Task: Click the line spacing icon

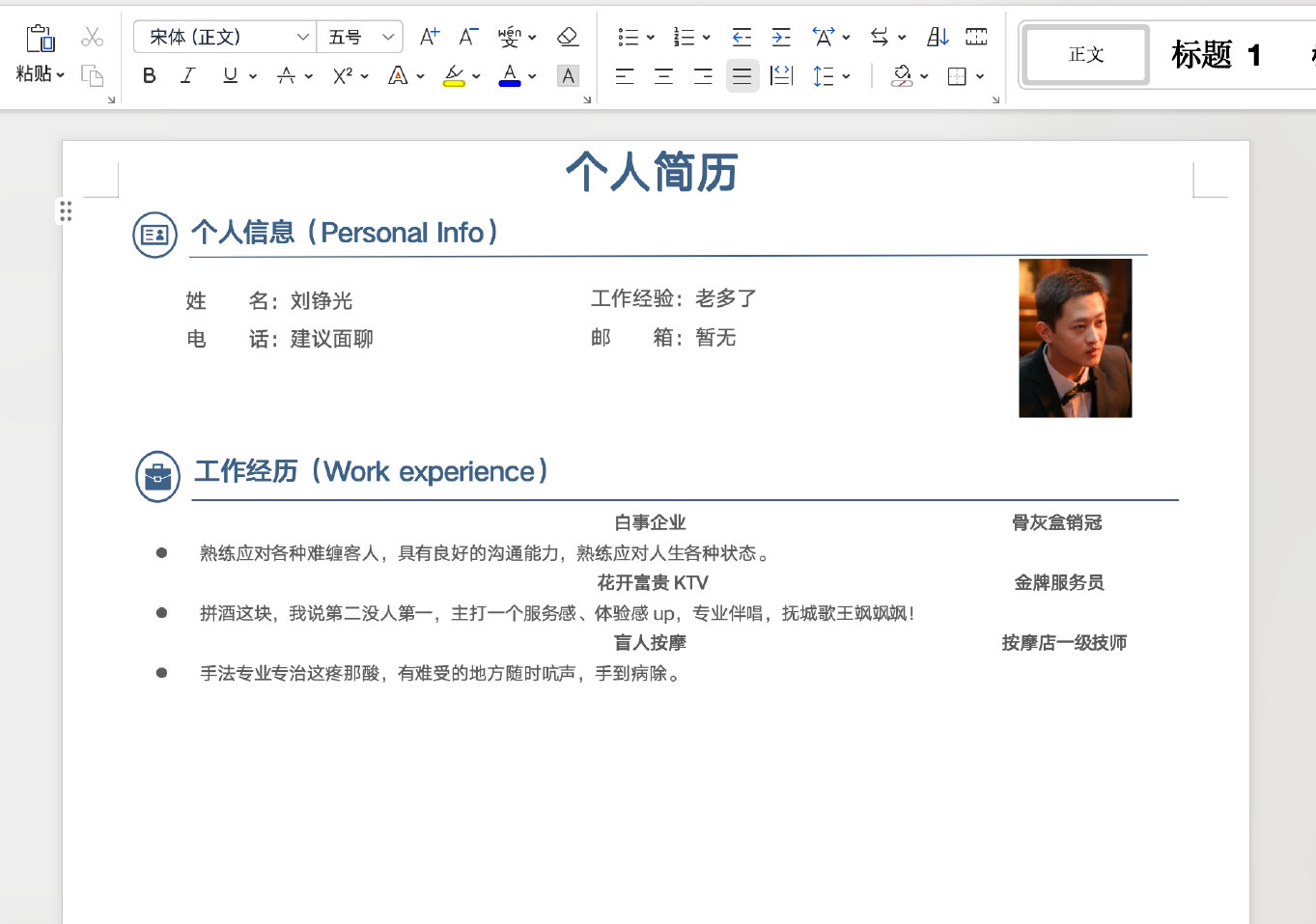Action: (x=823, y=75)
